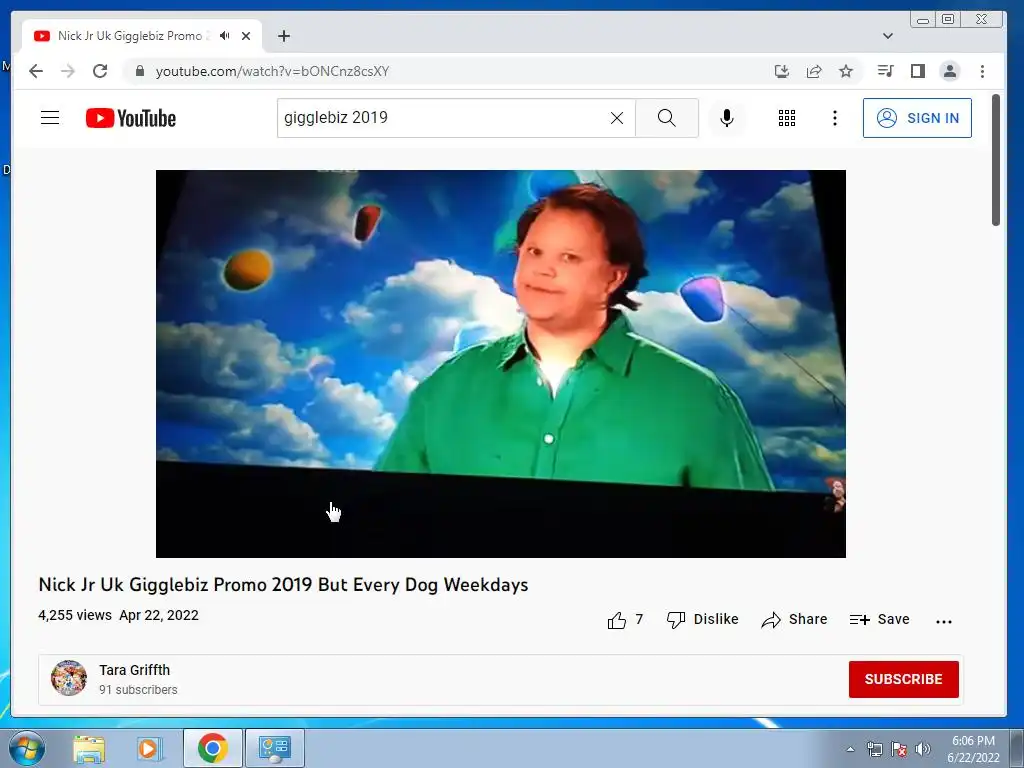Start voice search with the microphone
The height and width of the screenshot is (768, 1024).
coord(726,118)
